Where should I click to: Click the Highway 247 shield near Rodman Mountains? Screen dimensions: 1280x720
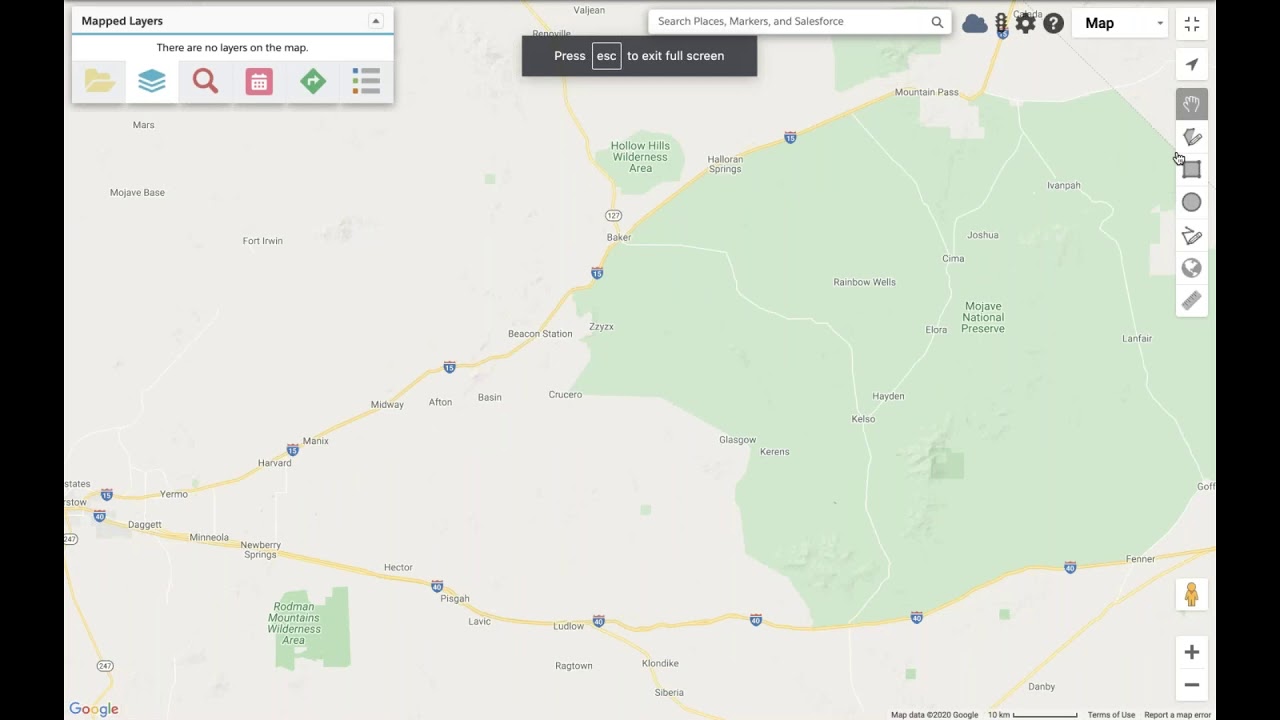point(105,666)
